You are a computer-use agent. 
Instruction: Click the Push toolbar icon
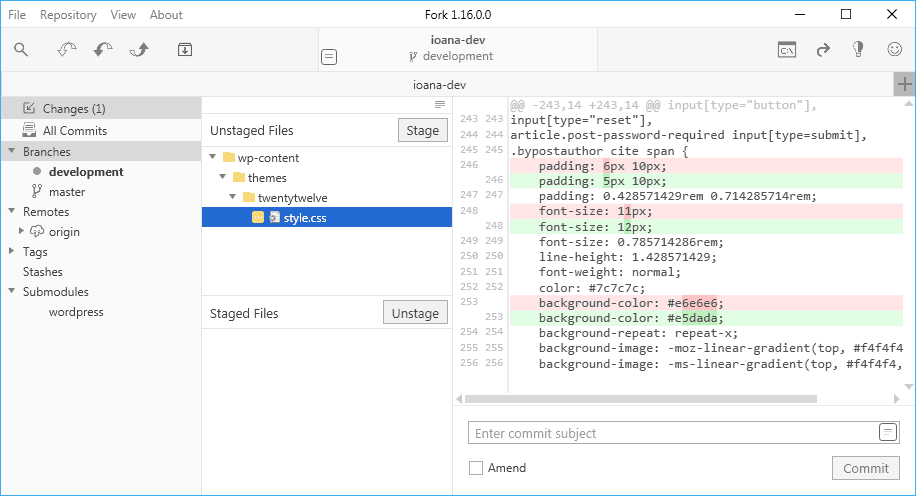click(140, 50)
